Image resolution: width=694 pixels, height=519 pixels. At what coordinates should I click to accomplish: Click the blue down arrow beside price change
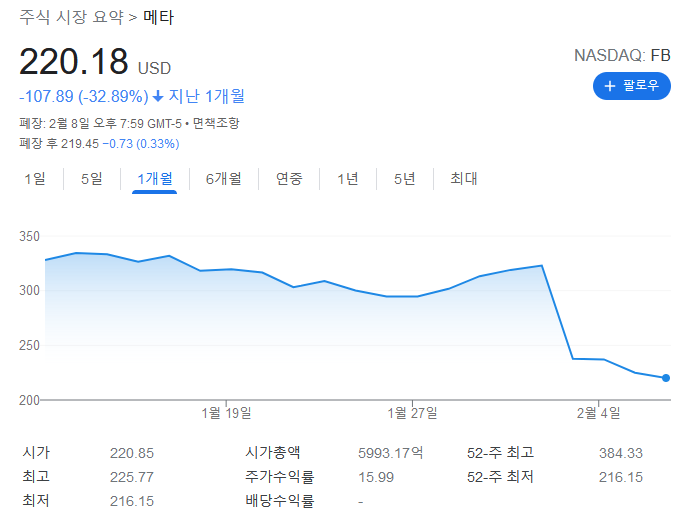pyautogui.click(x=157, y=97)
